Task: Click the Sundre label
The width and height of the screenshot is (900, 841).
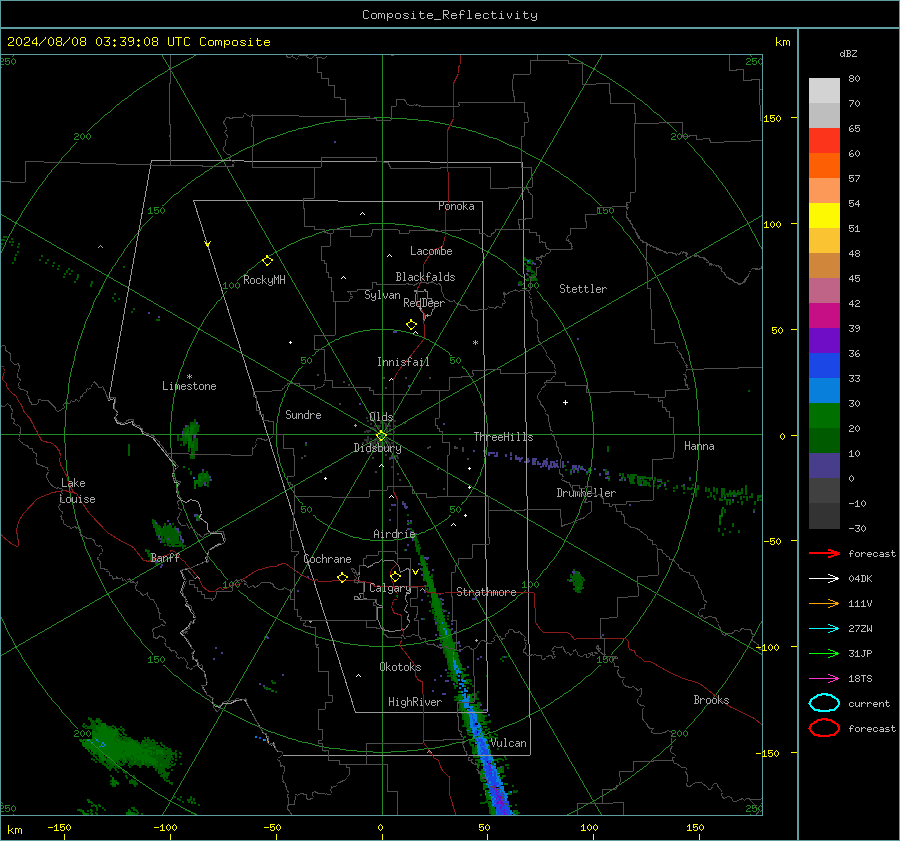Action: point(303,415)
